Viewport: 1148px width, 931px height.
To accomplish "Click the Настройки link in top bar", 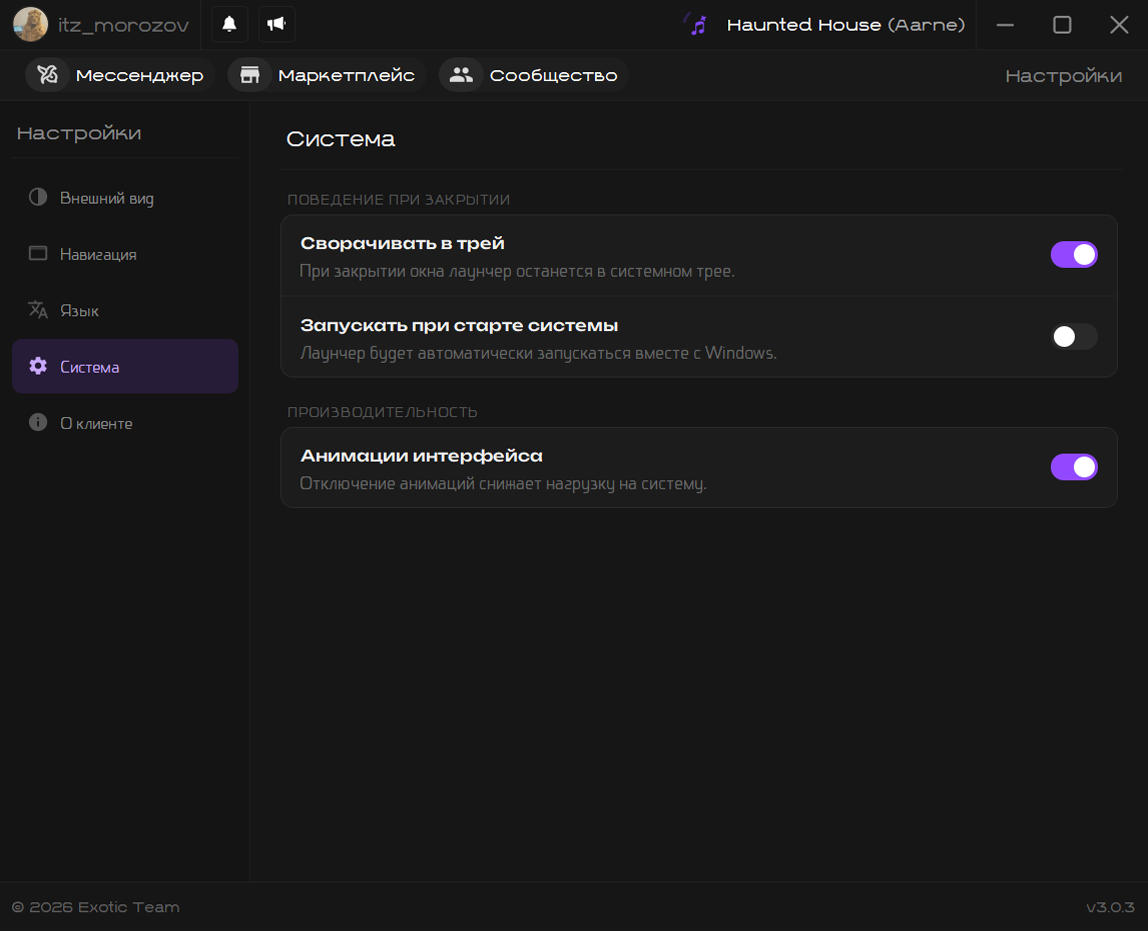I will (1063, 76).
